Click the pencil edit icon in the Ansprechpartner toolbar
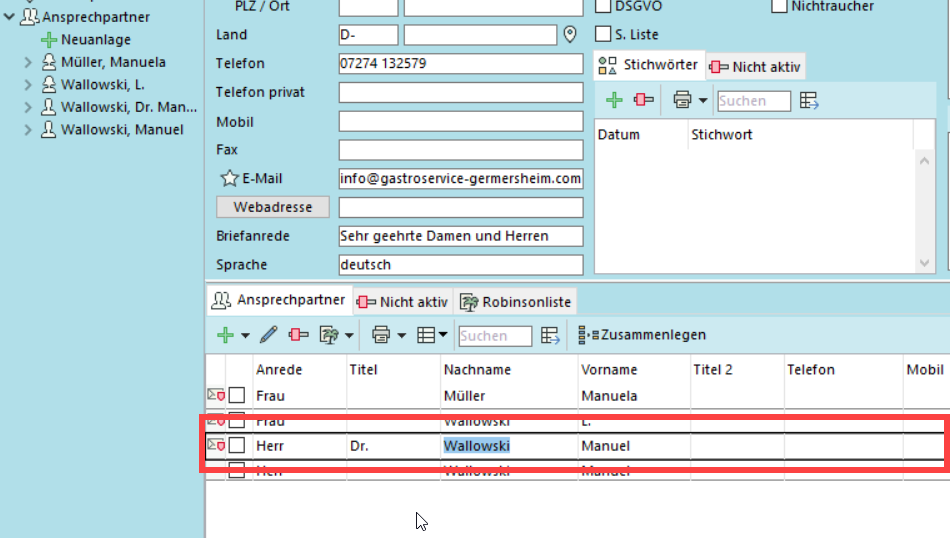950x538 pixels. tap(268, 335)
